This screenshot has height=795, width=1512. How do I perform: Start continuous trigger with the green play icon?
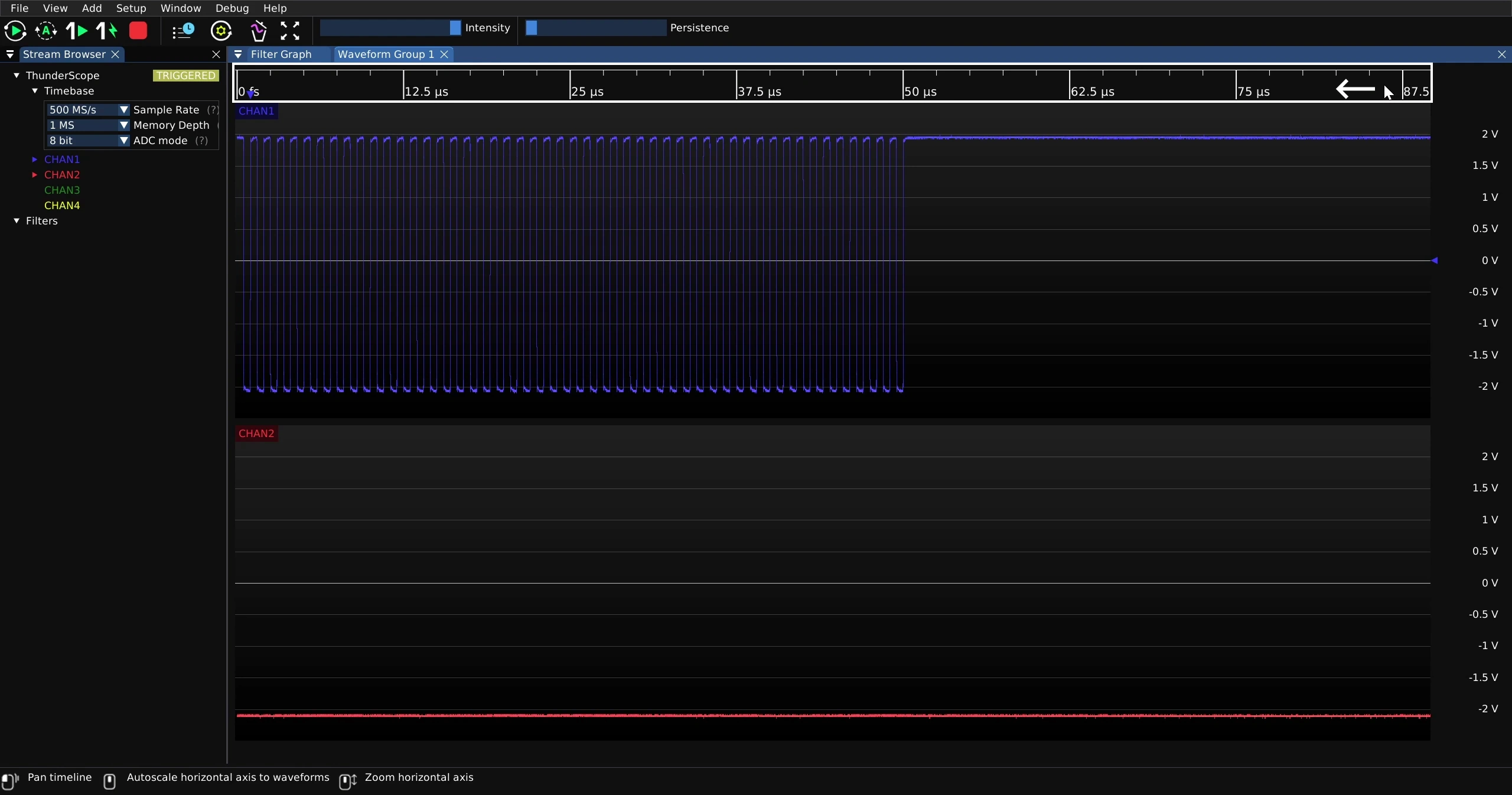pyautogui.click(x=15, y=31)
